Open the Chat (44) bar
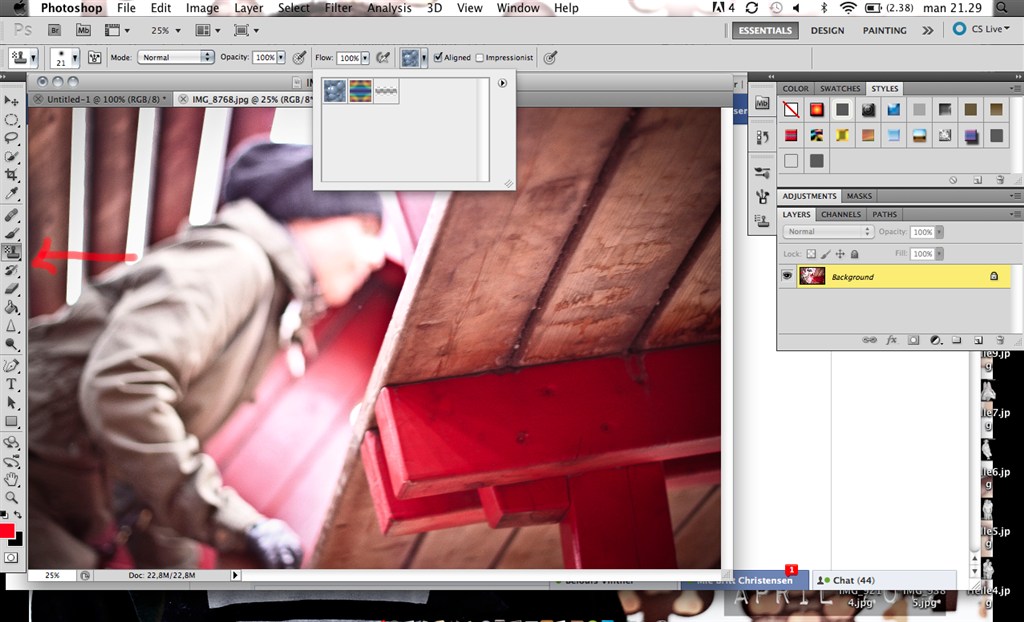 tap(884, 580)
